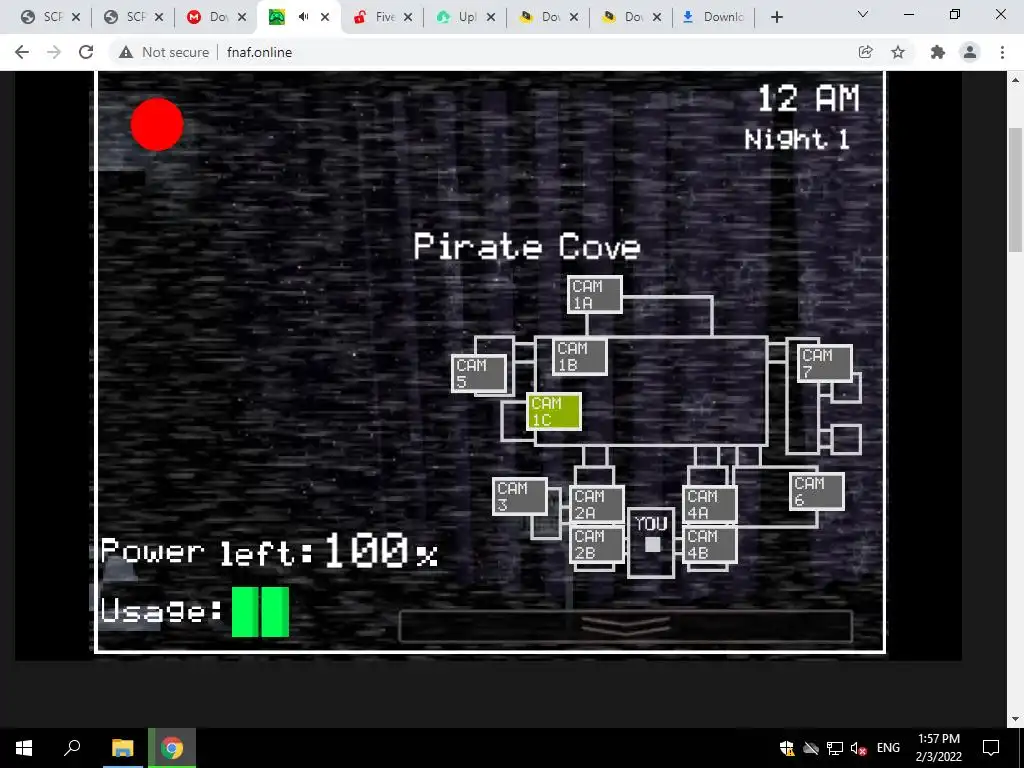Click the scrollbar up arrow
The height and width of the screenshot is (768, 1024).
[x=1016, y=80]
